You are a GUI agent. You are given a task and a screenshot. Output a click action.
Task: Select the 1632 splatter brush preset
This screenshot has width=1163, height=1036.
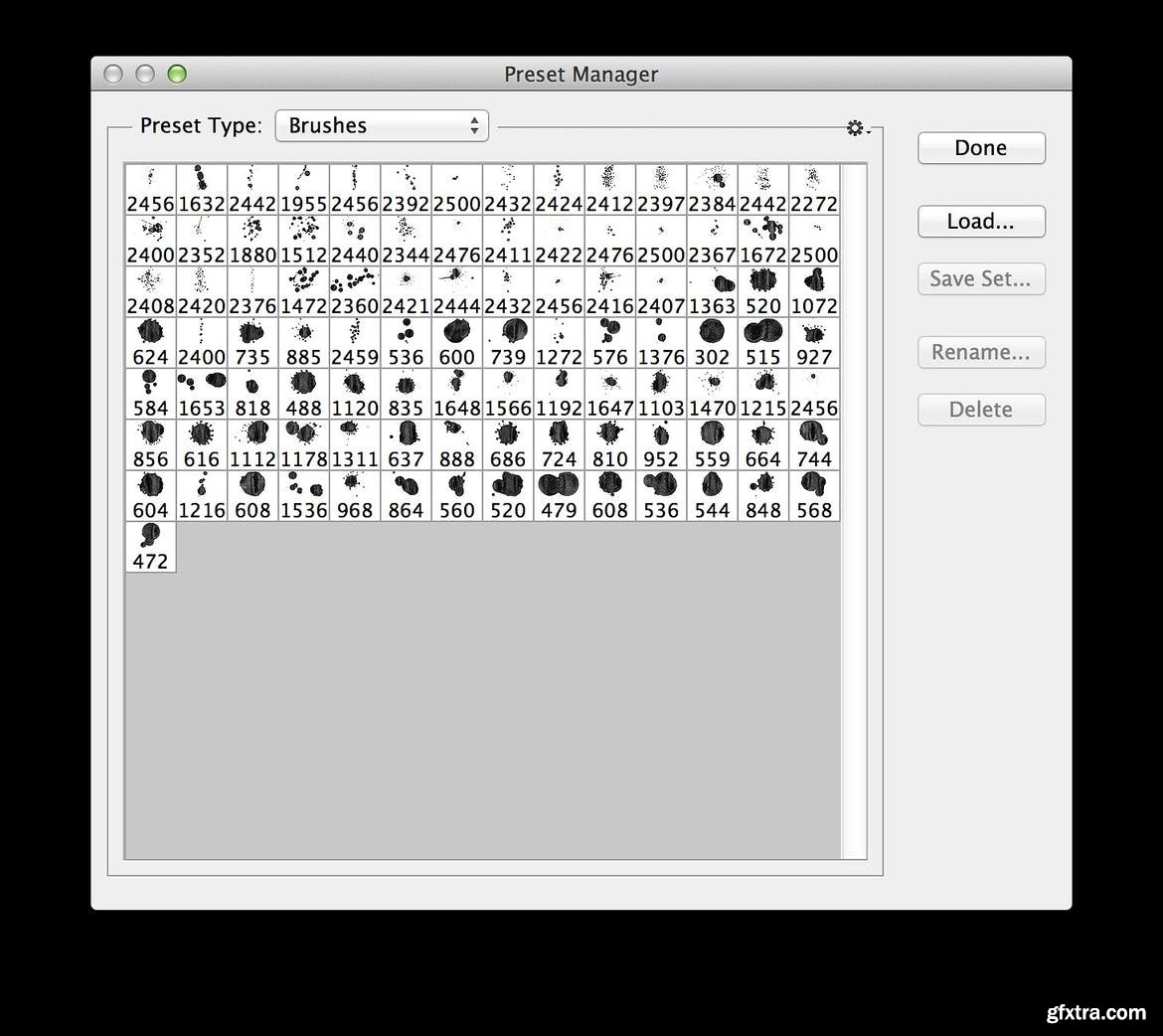202,190
